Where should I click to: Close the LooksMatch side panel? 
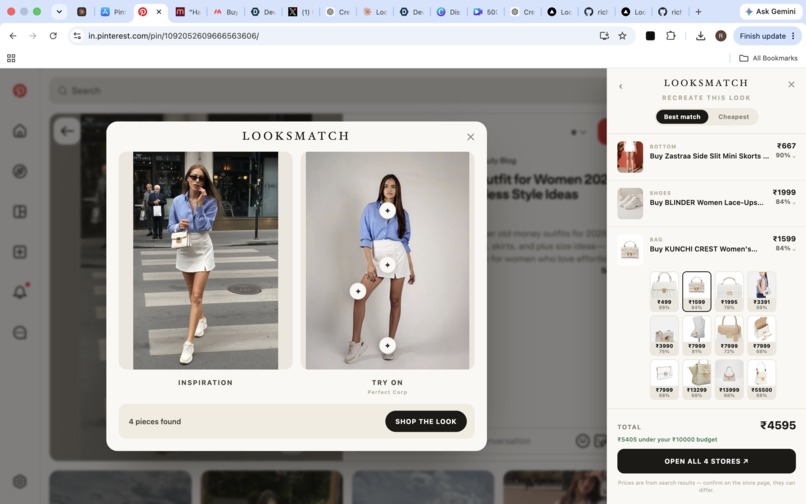click(x=791, y=84)
